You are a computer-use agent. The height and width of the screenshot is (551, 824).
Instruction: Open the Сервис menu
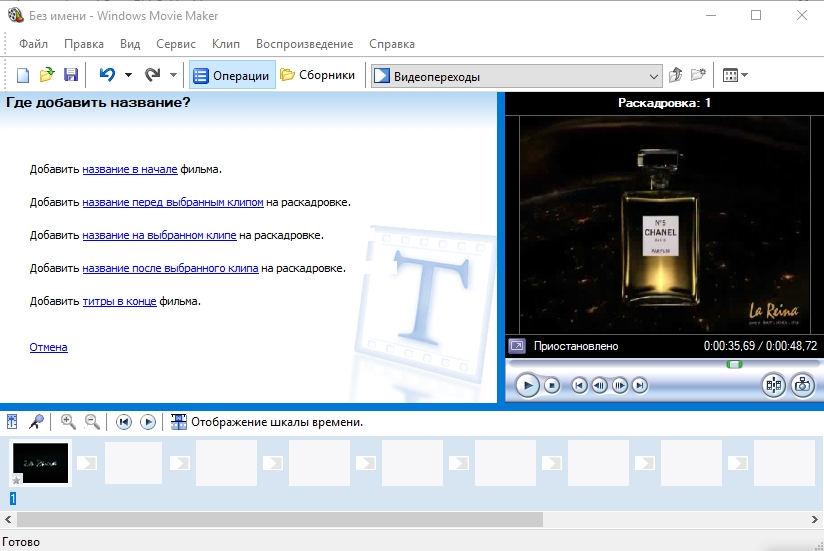coord(176,44)
